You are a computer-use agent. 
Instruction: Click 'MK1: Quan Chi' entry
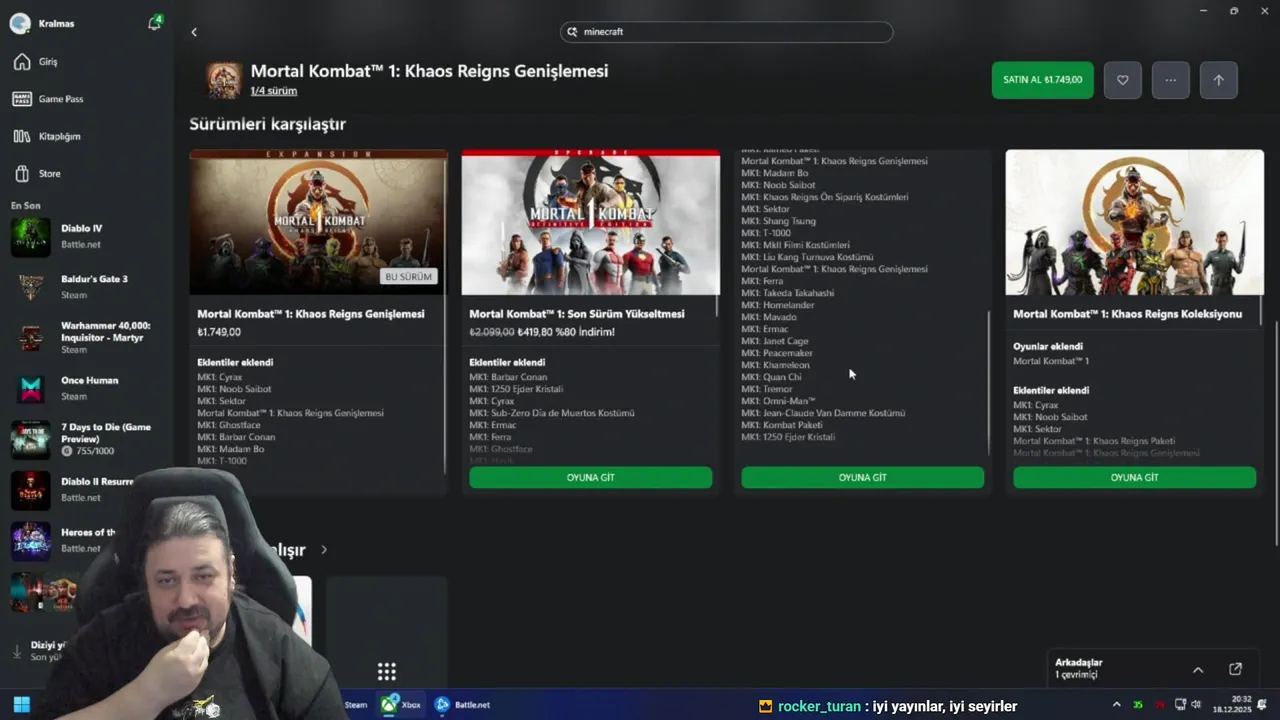tap(771, 377)
